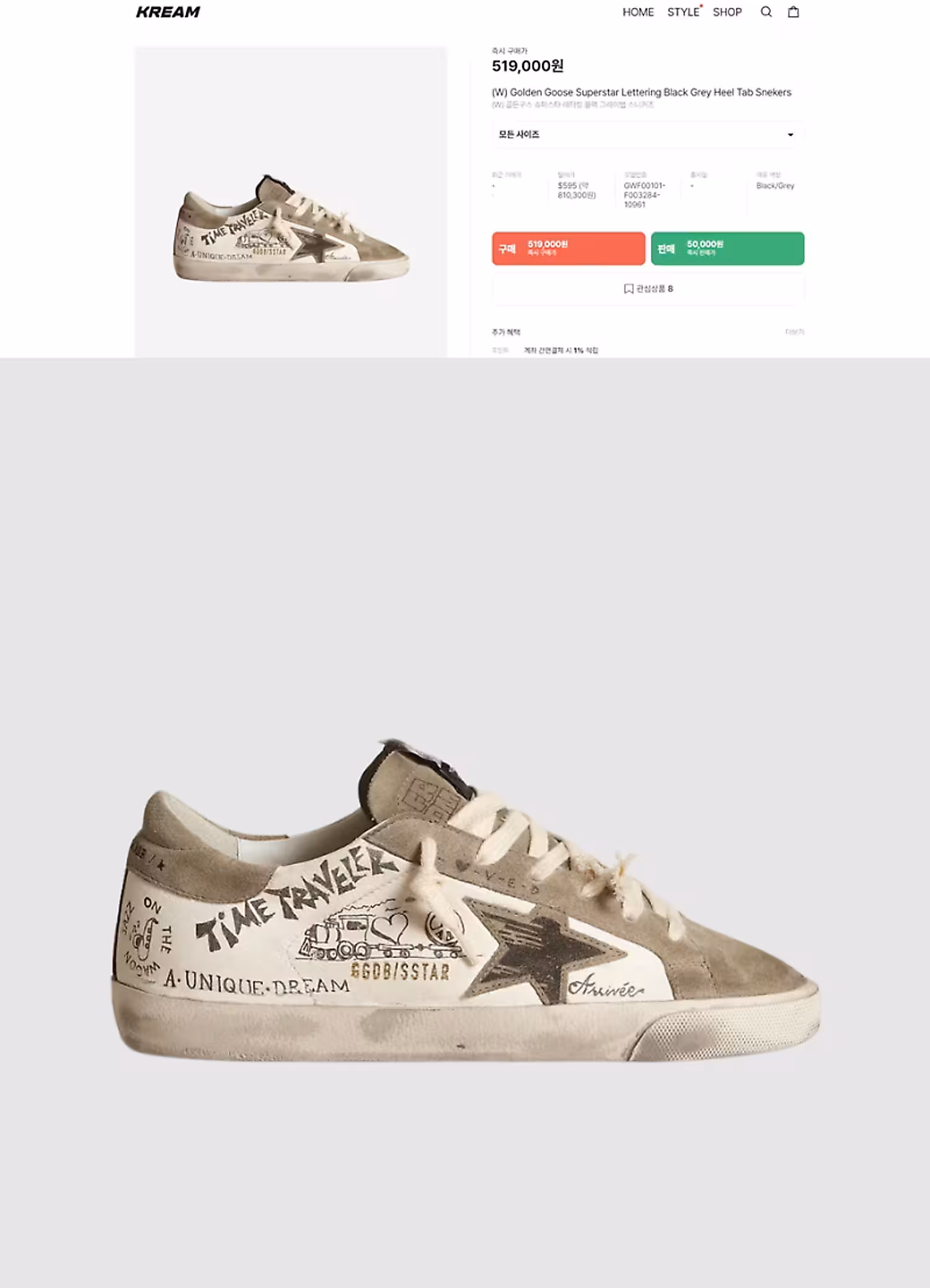Viewport: 930px width, 1288px height.
Task: Click the $595 retail price value
Action: click(577, 190)
